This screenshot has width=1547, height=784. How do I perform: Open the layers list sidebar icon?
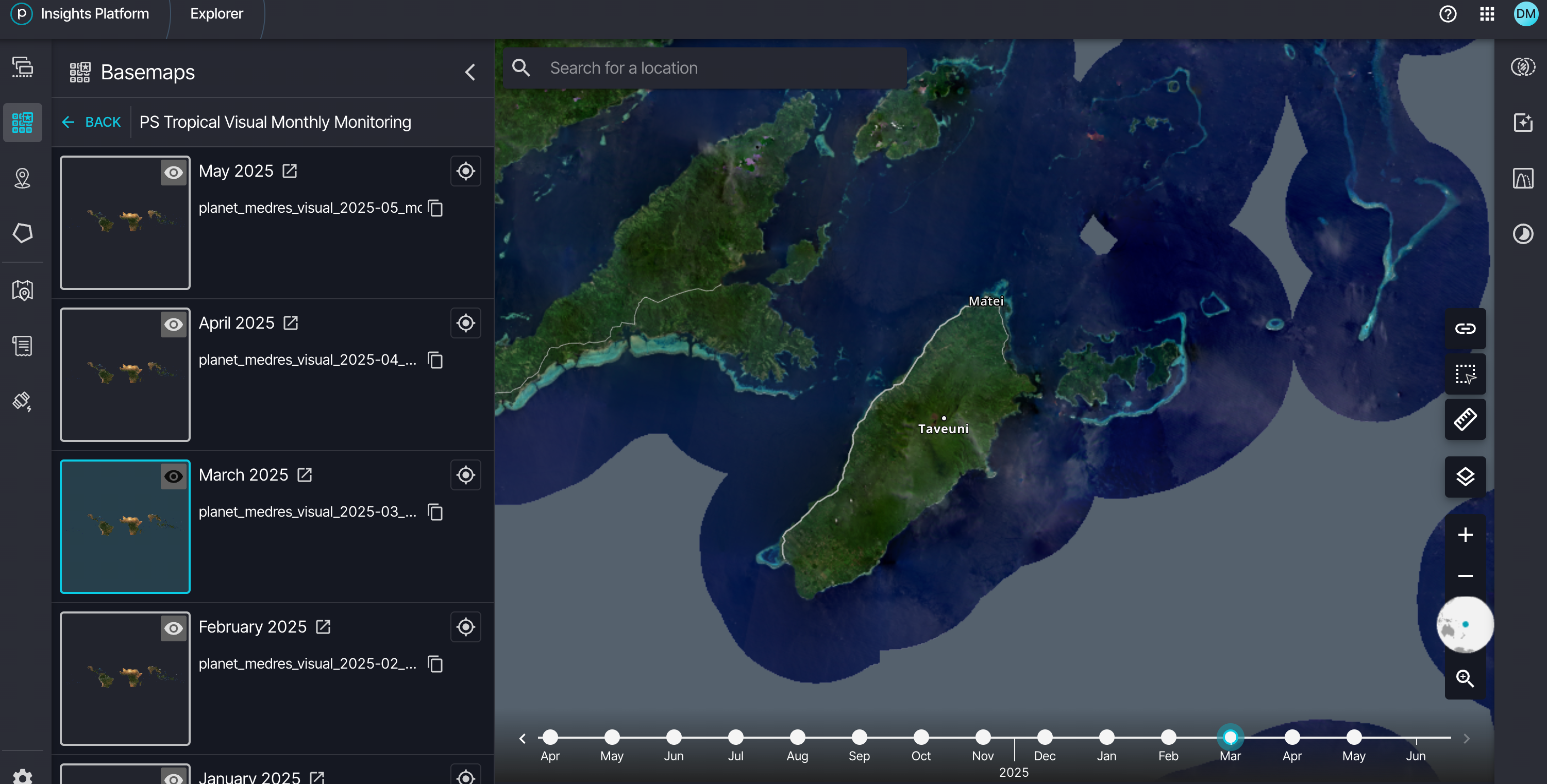pyautogui.click(x=23, y=66)
